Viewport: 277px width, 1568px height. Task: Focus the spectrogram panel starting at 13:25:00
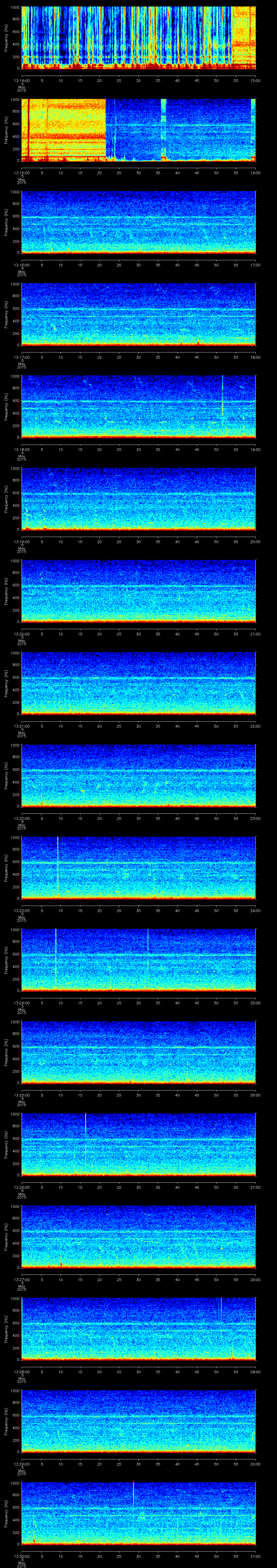tap(139, 1052)
